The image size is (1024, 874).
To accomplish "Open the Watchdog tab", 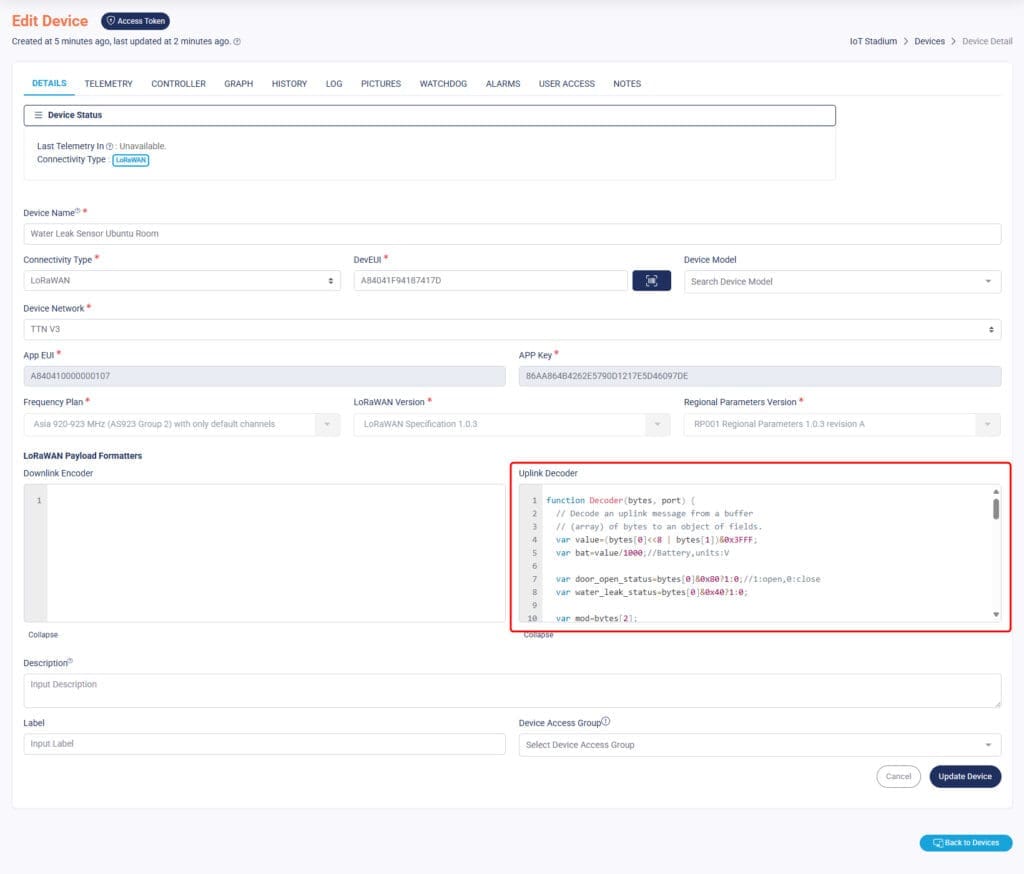I will tap(443, 84).
